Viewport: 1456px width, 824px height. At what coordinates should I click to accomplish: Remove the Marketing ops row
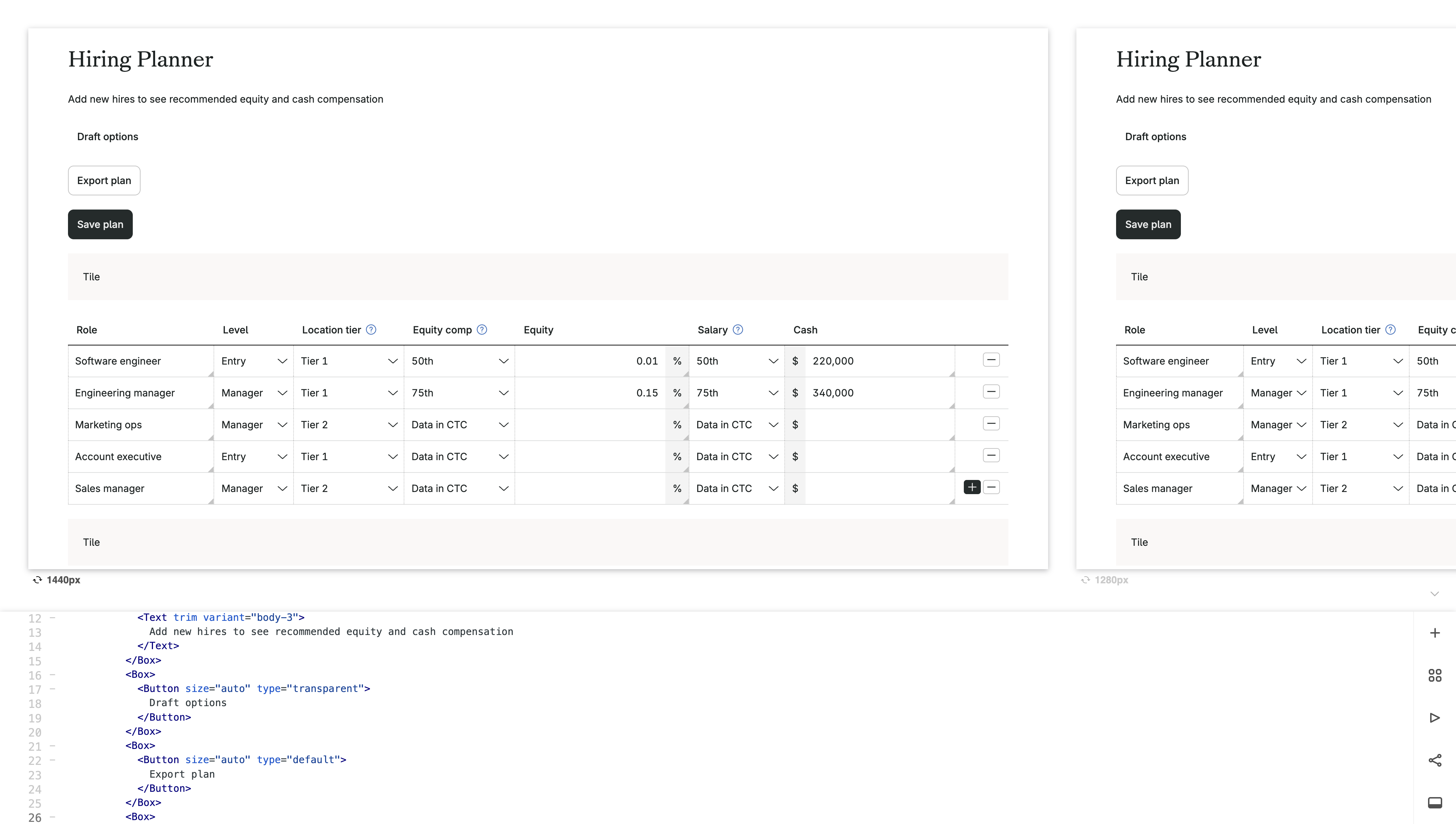[x=991, y=424]
